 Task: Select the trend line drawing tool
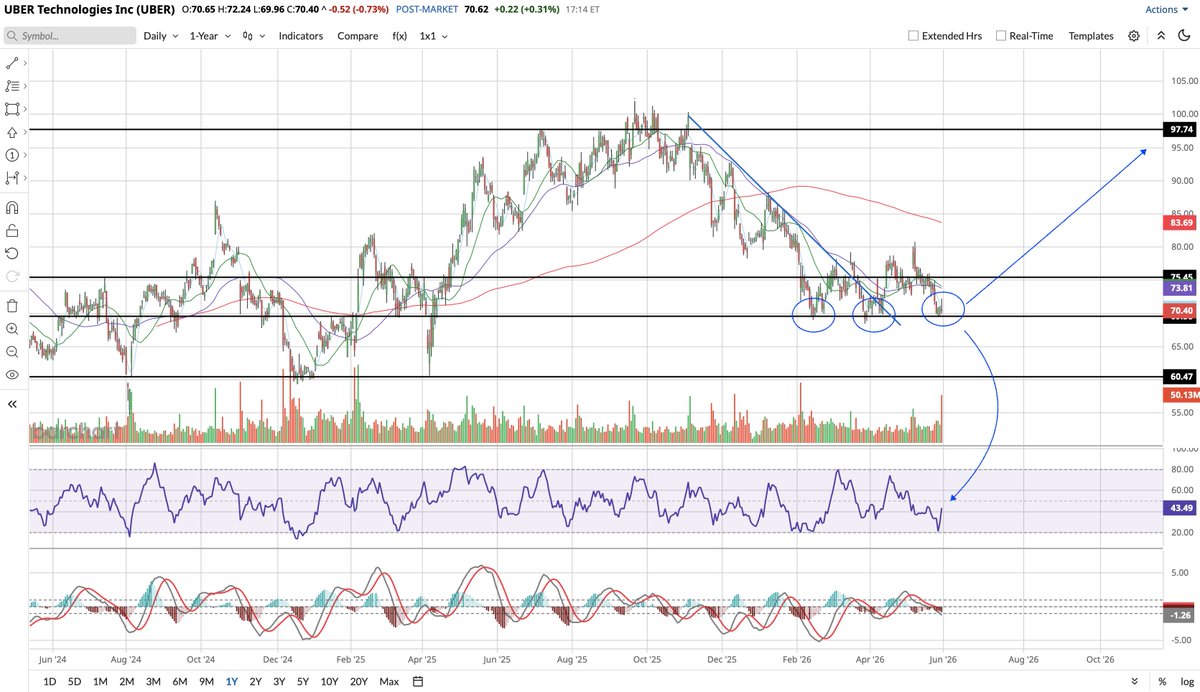[x=11, y=62]
